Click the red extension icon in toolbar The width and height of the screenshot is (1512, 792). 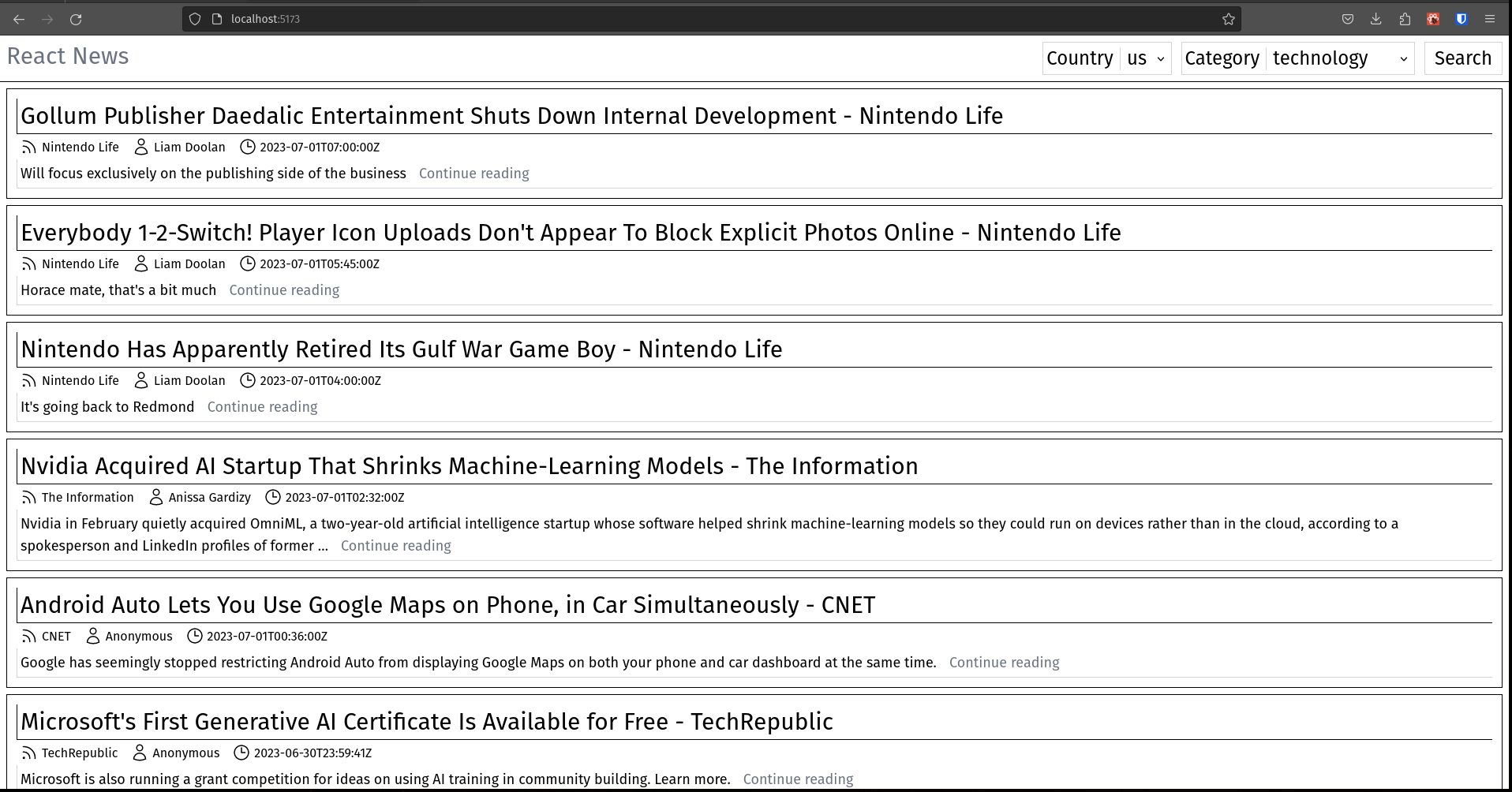pyautogui.click(x=1433, y=19)
